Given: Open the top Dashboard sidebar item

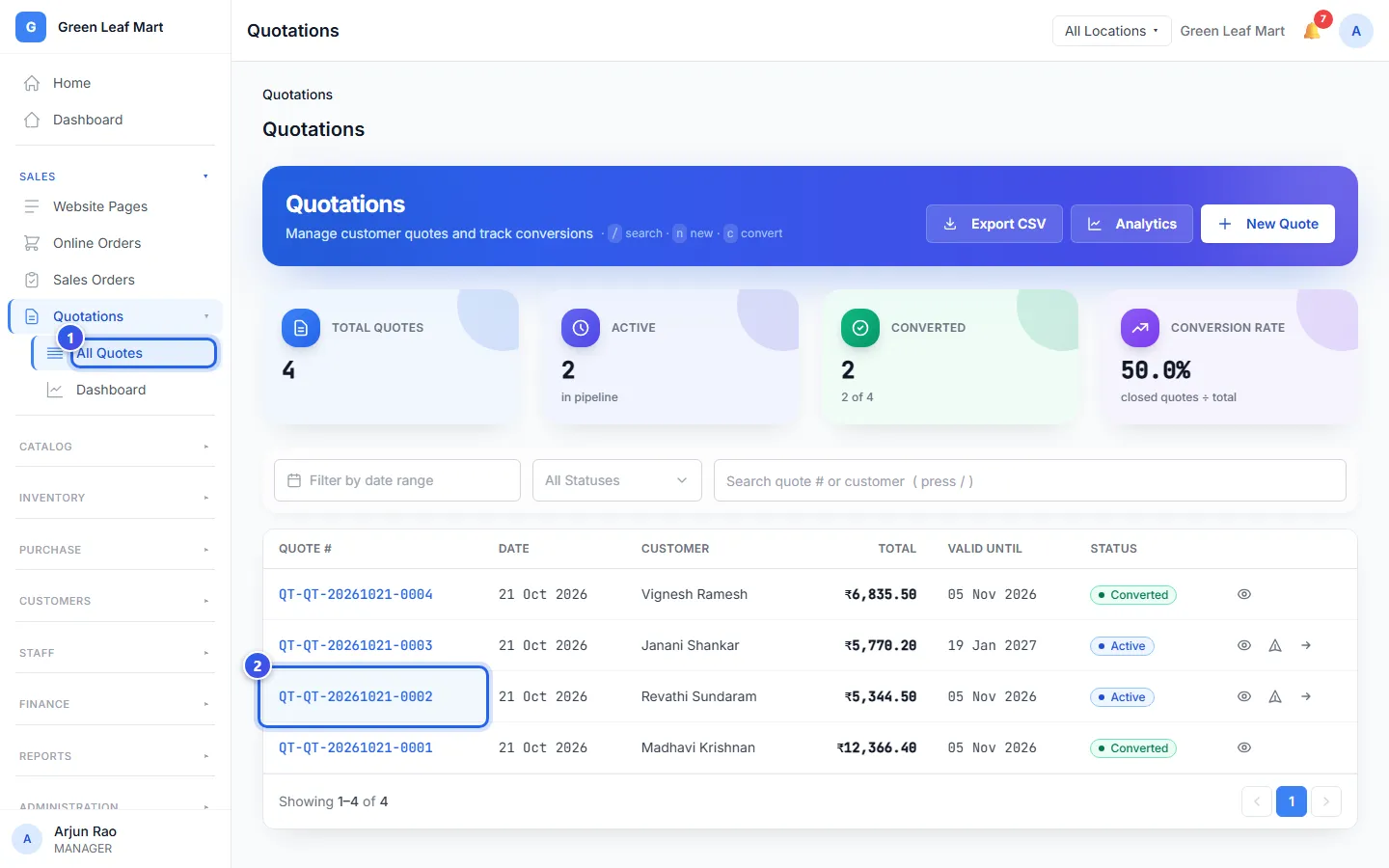Looking at the screenshot, I should point(115,120).
